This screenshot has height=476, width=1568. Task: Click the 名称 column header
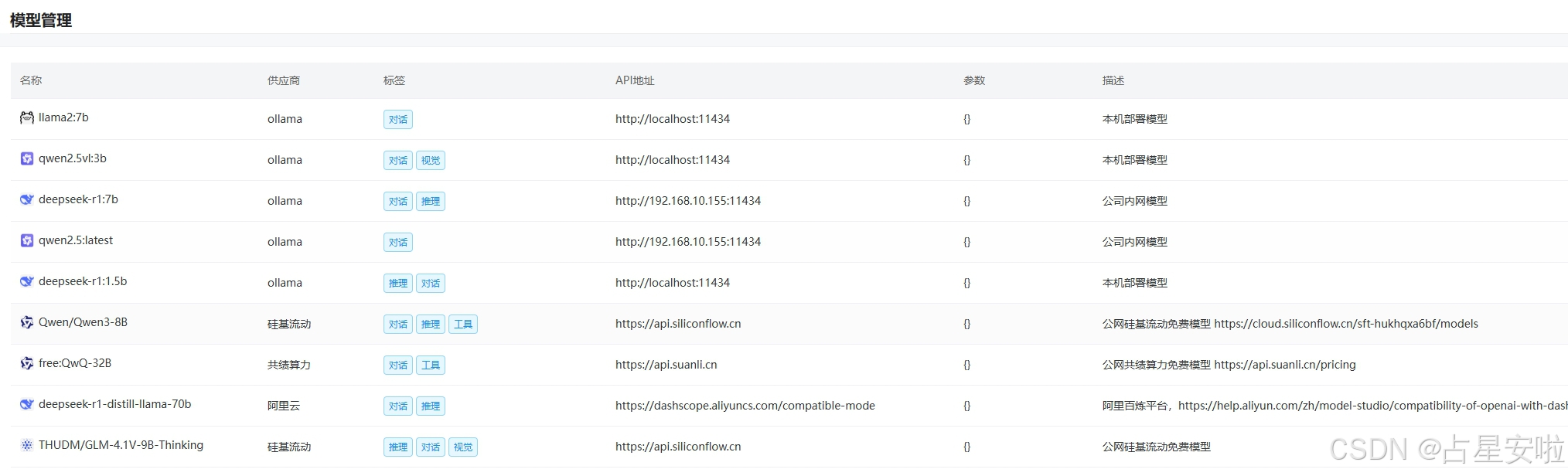[31, 80]
